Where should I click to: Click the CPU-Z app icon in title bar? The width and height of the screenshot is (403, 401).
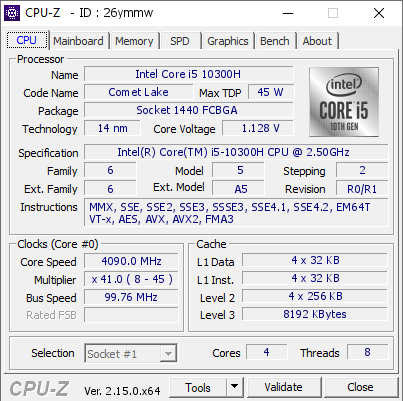pyautogui.click(x=12, y=13)
